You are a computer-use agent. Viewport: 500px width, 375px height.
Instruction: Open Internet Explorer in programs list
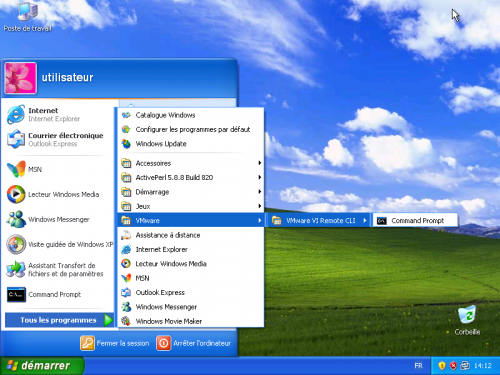click(191, 249)
